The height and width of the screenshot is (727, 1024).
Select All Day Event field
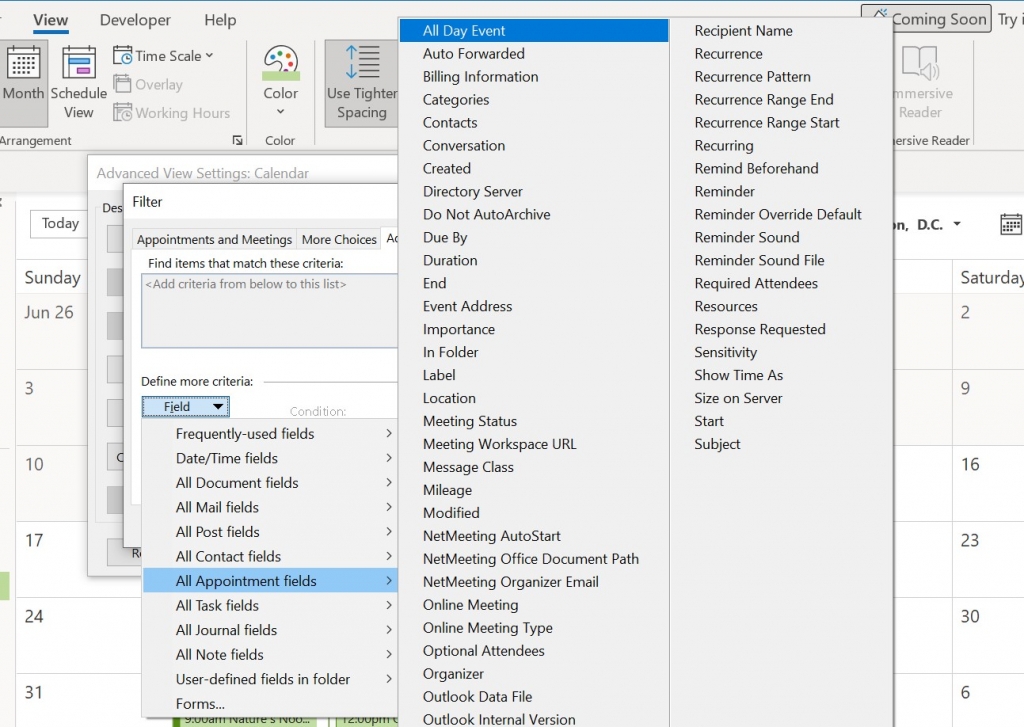(x=463, y=30)
